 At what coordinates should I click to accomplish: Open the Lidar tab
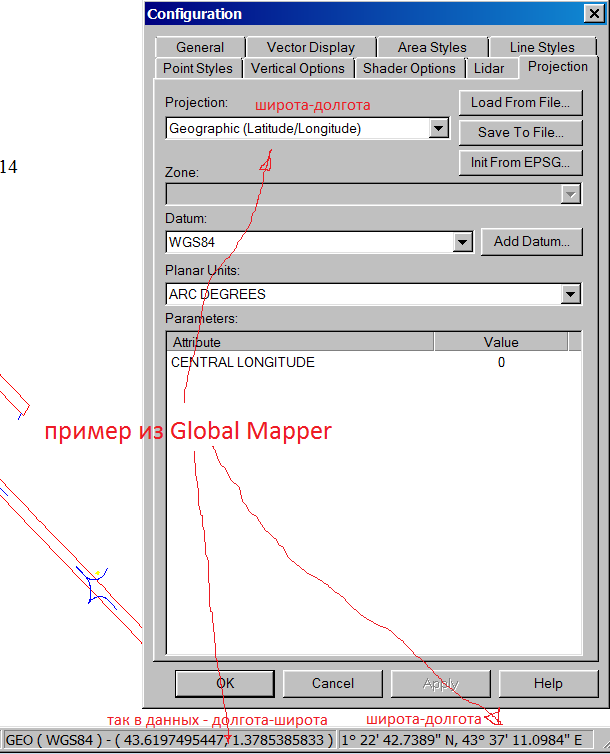pos(489,68)
